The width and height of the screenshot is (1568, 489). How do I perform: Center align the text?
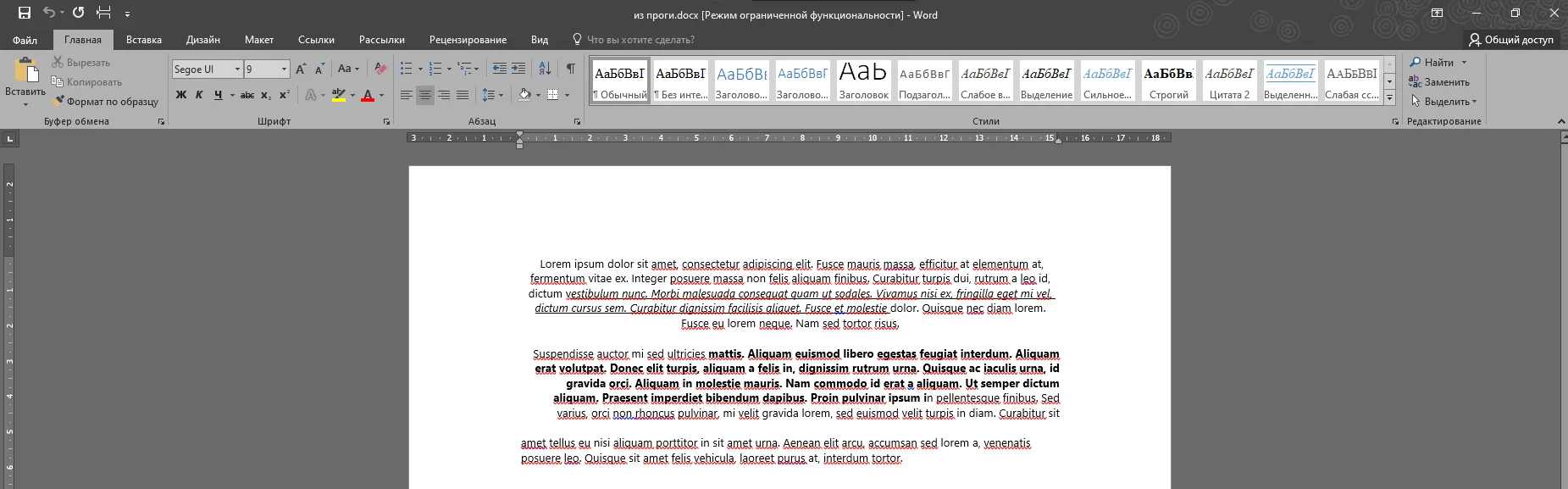click(x=425, y=95)
